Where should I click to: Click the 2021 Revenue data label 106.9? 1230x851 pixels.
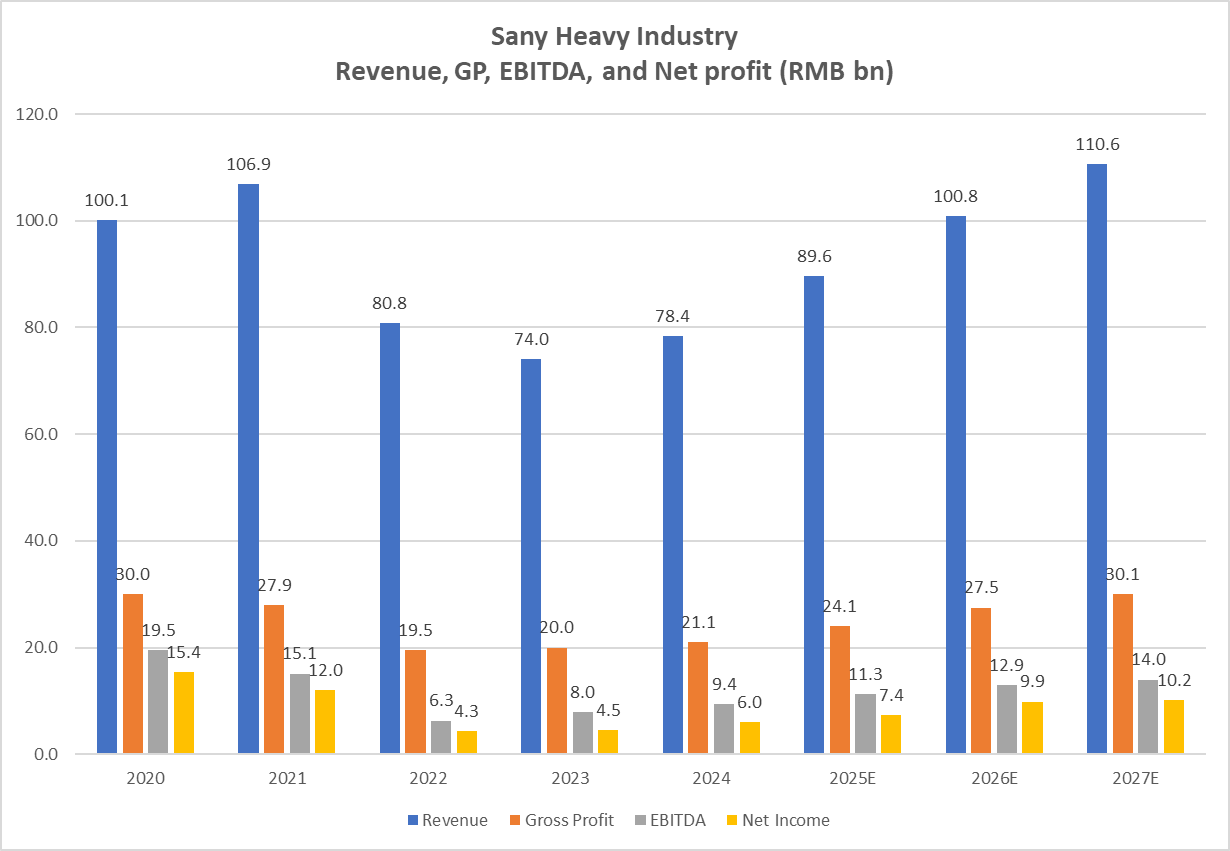click(x=248, y=164)
